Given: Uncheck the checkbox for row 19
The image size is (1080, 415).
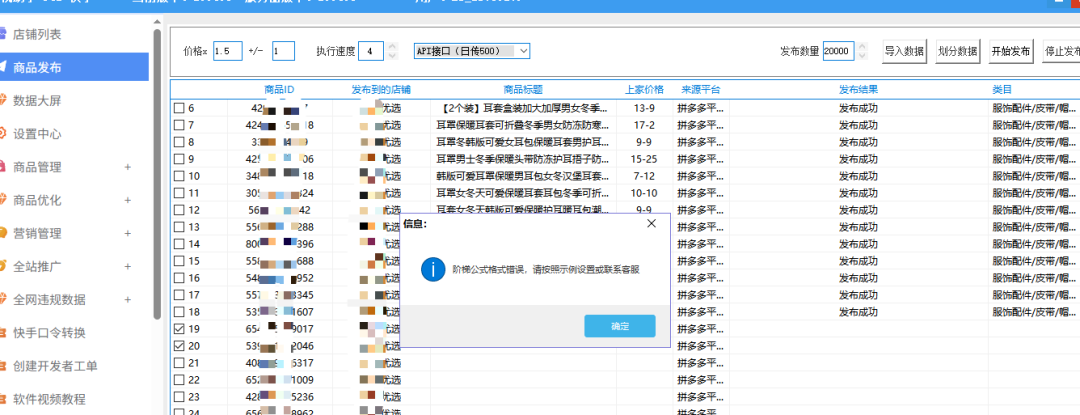Looking at the screenshot, I should tap(179, 329).
